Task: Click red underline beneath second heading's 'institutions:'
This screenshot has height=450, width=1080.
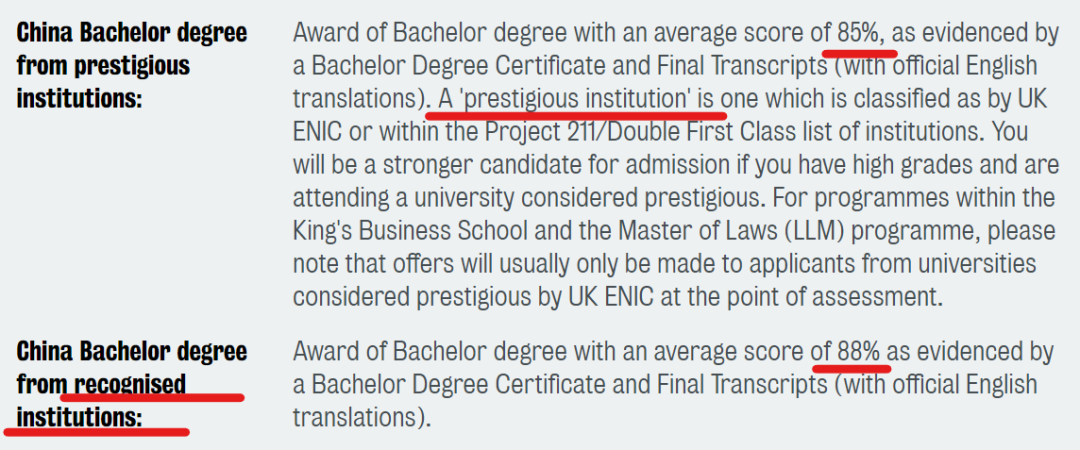Action: tap(96, 432)
